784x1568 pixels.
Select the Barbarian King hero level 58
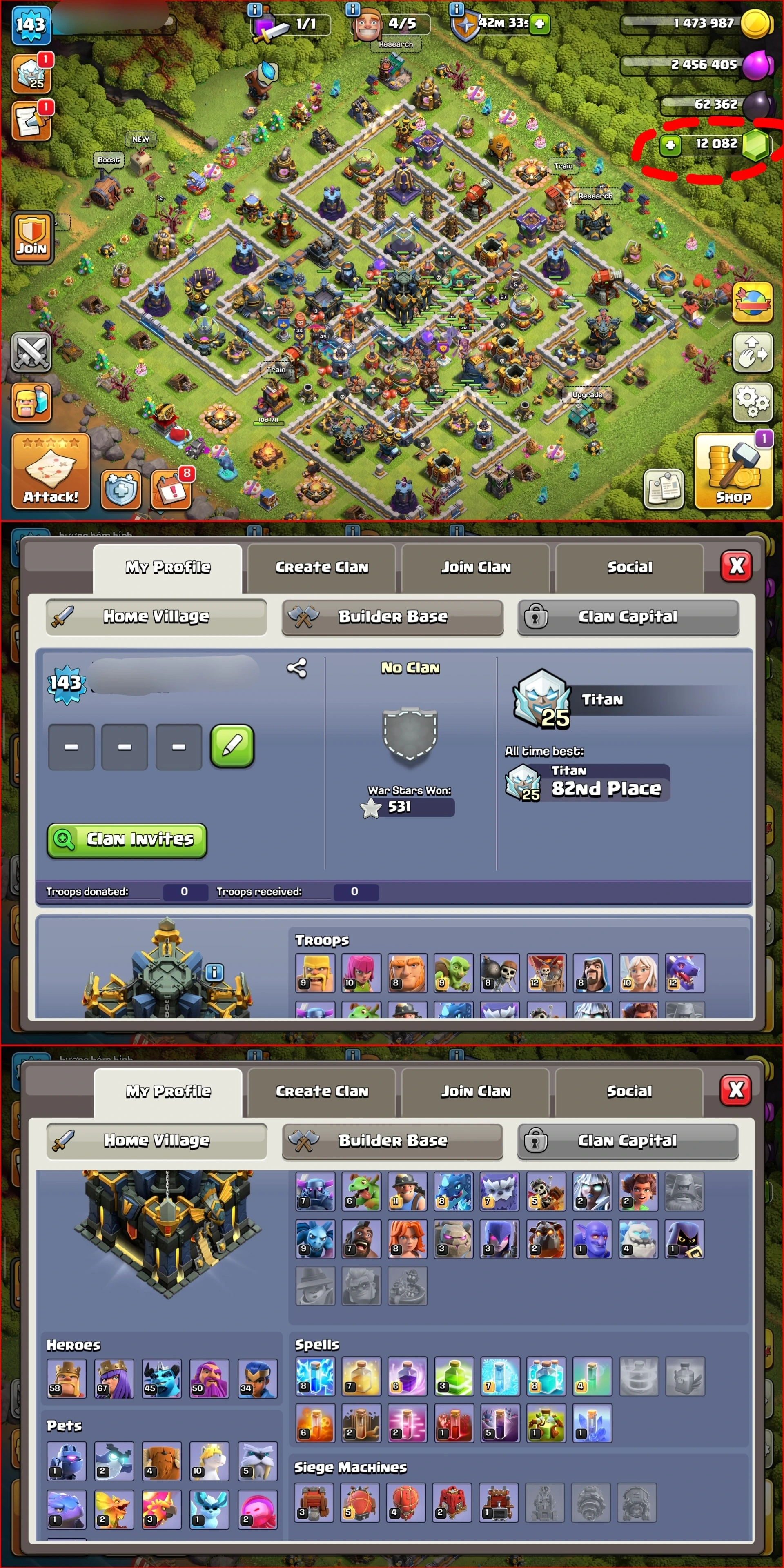pyautogui.click(x=66, y=1378)
